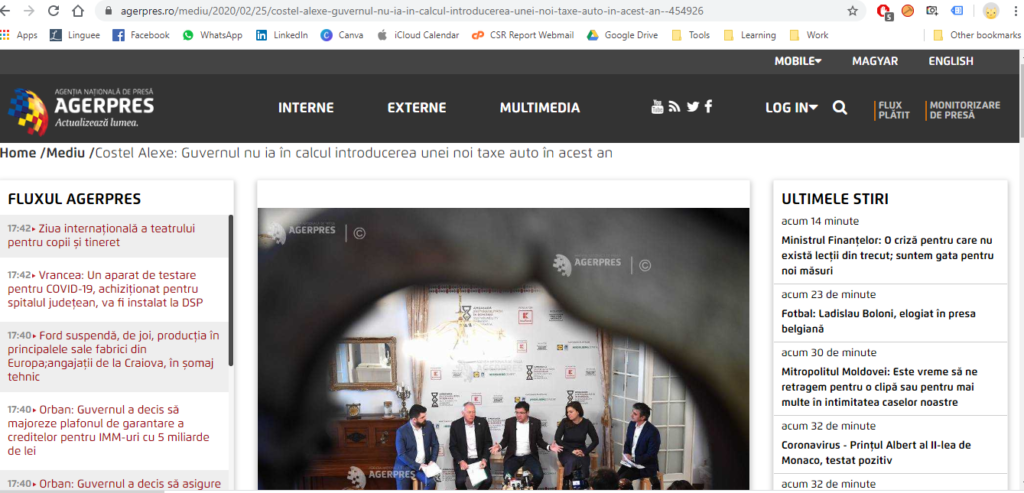Open Vrancea COVID-19 testing device news

pyautogui.click(x=105, y=289)
